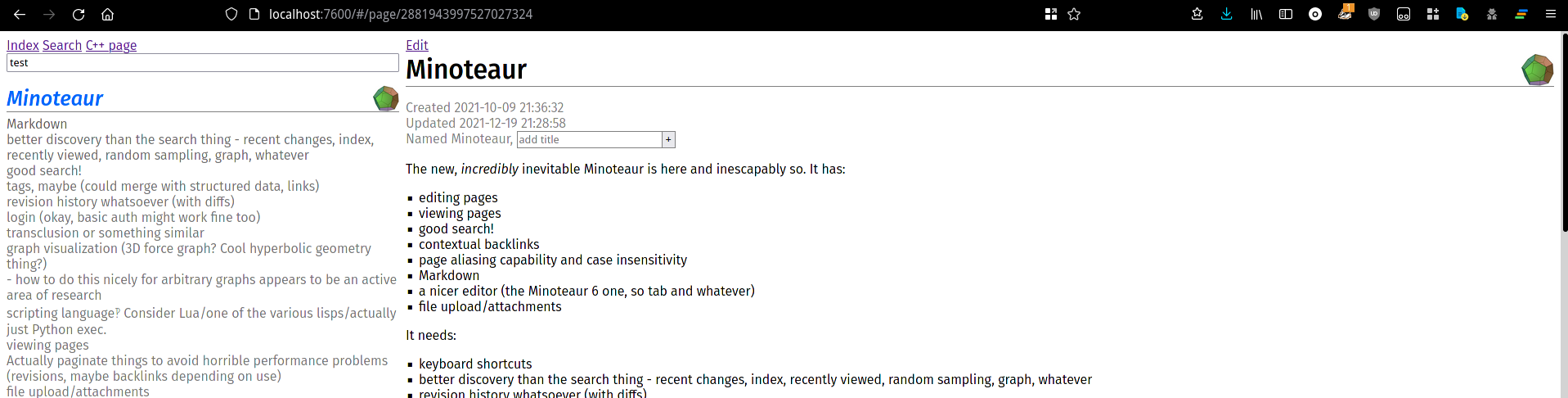Open the uBlock Origin shield extension

(1374, 14)
